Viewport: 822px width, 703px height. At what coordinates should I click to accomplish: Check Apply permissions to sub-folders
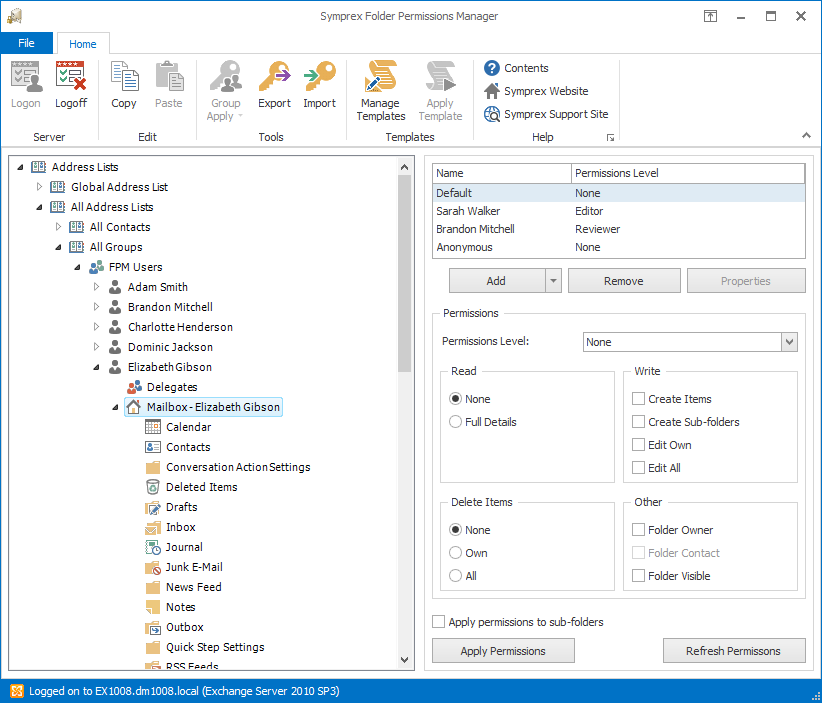[x=438, y=622]
